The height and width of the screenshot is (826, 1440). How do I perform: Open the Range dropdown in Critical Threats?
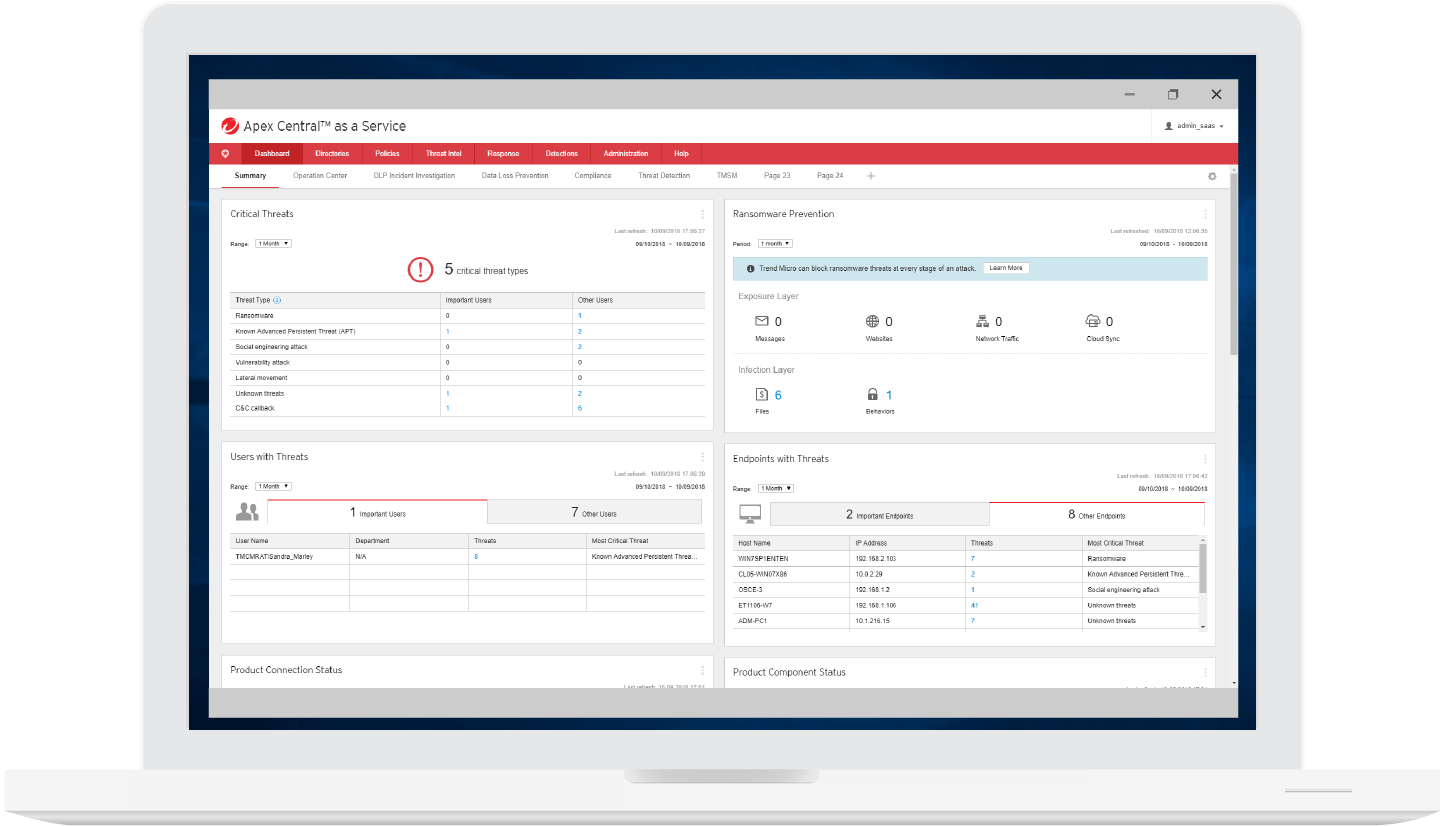pyautogui.click(x=272, y=243)
